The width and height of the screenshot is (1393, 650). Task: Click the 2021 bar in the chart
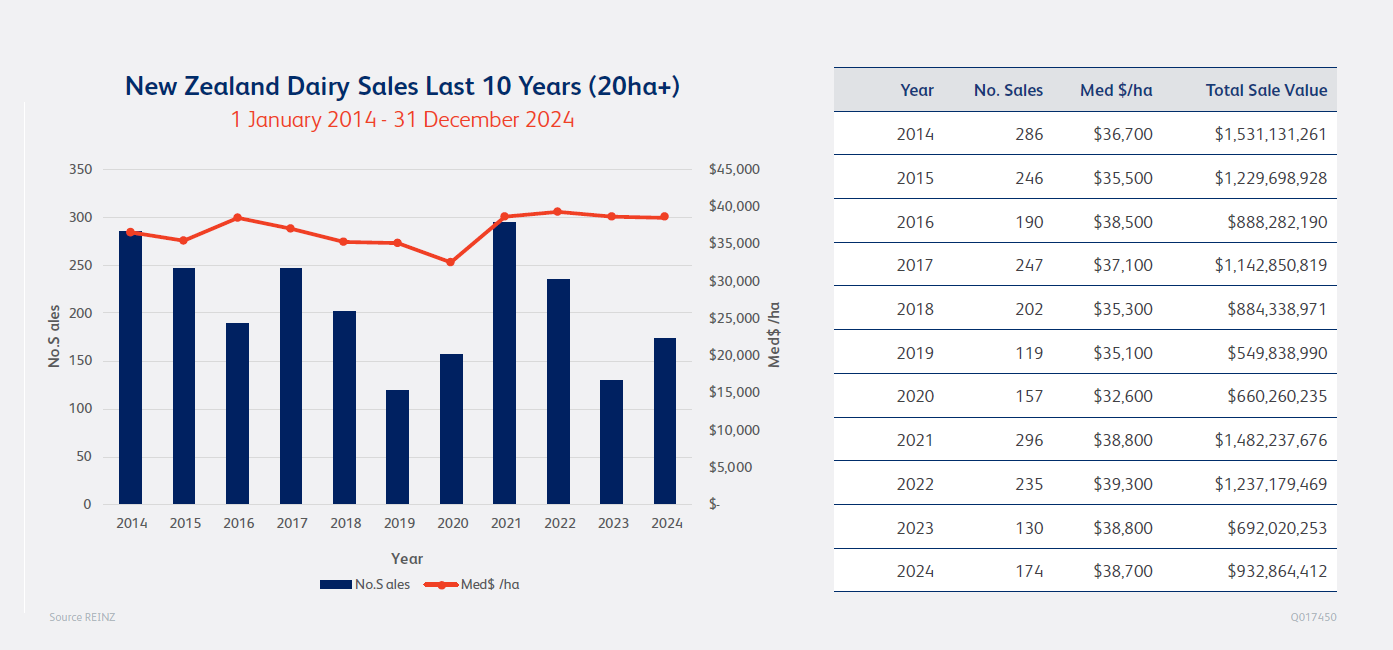point(504,365)
